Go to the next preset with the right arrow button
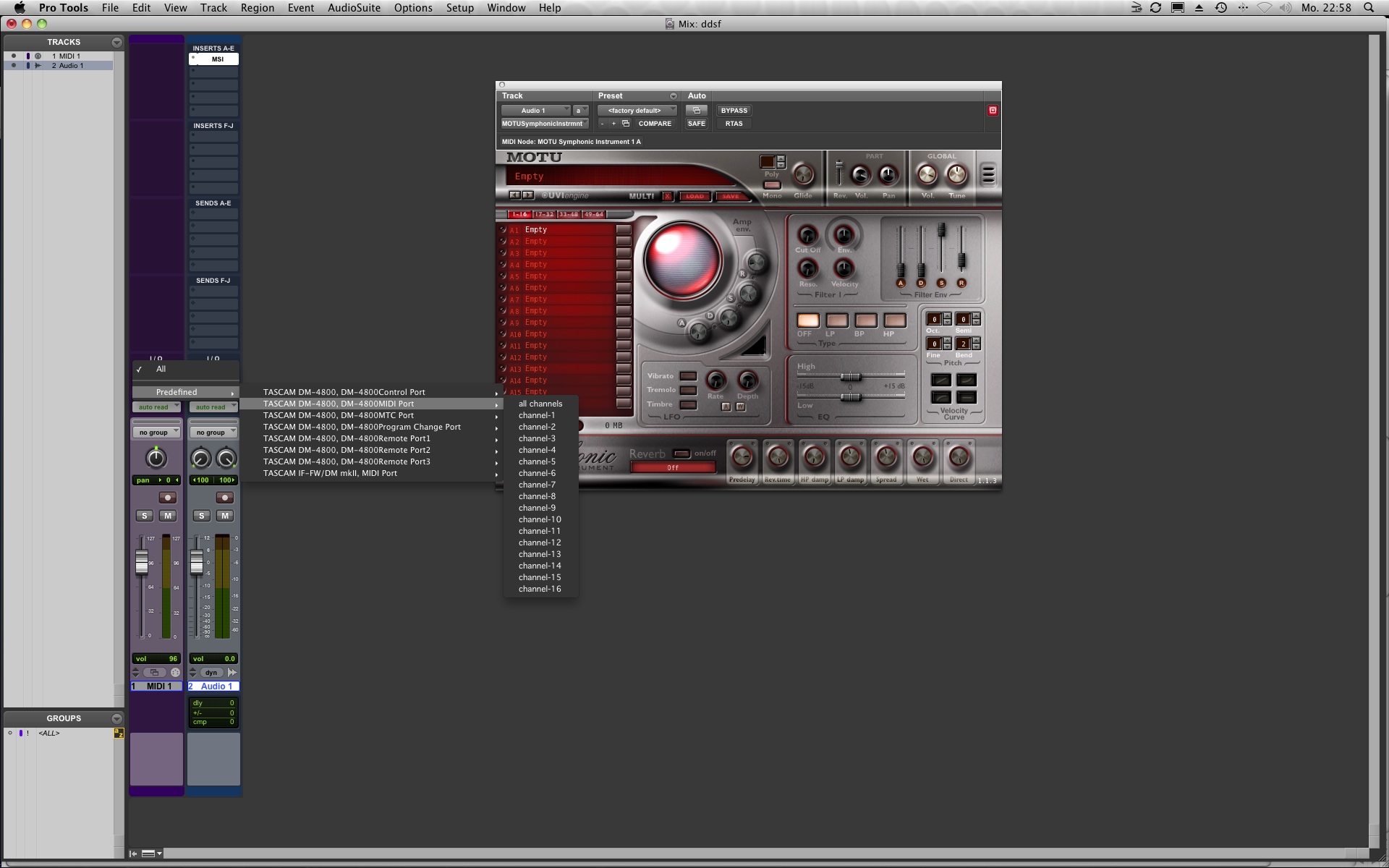 click(528, 195)
